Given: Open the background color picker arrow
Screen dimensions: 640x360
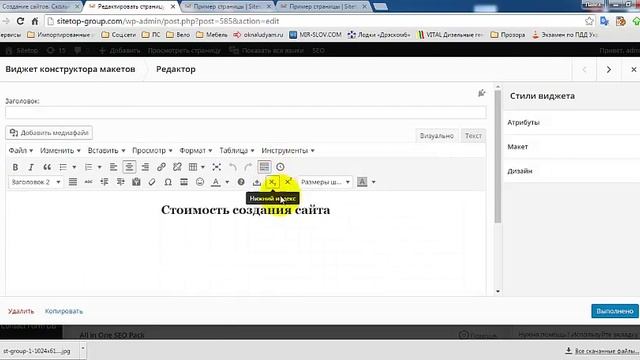Looking at the screenshot, I should coord(373,182).
